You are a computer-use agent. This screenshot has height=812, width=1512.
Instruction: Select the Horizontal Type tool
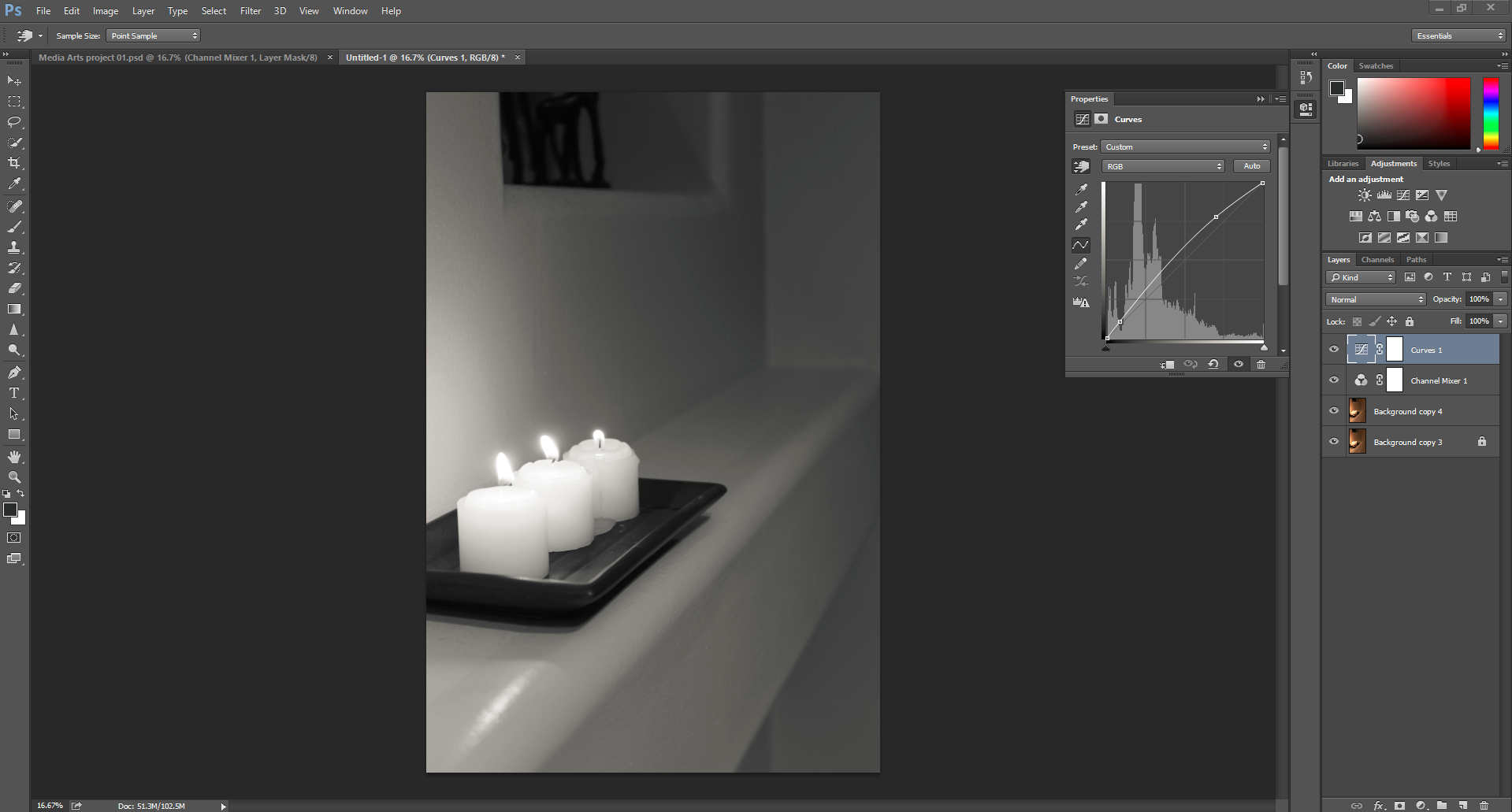pos(14,393)
